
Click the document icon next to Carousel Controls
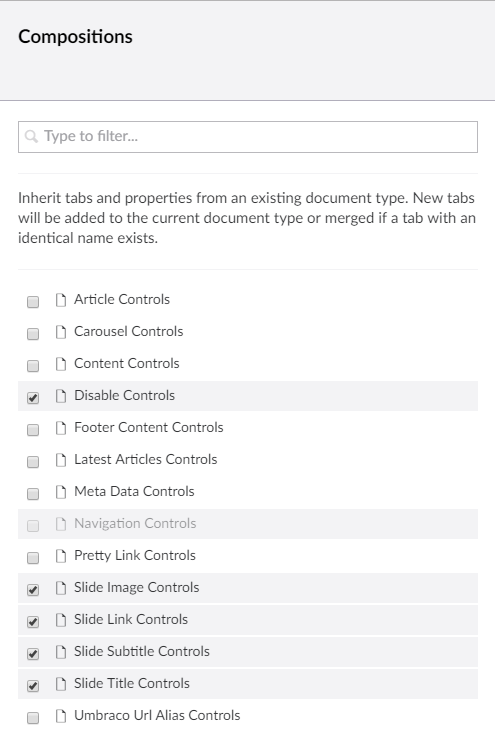61,332
